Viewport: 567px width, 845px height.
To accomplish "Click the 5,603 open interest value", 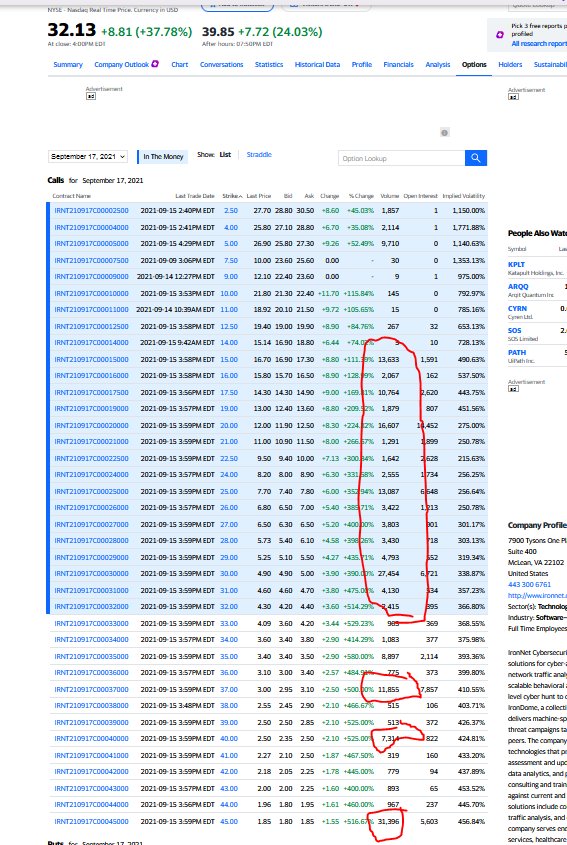I will tap(429, 822).
